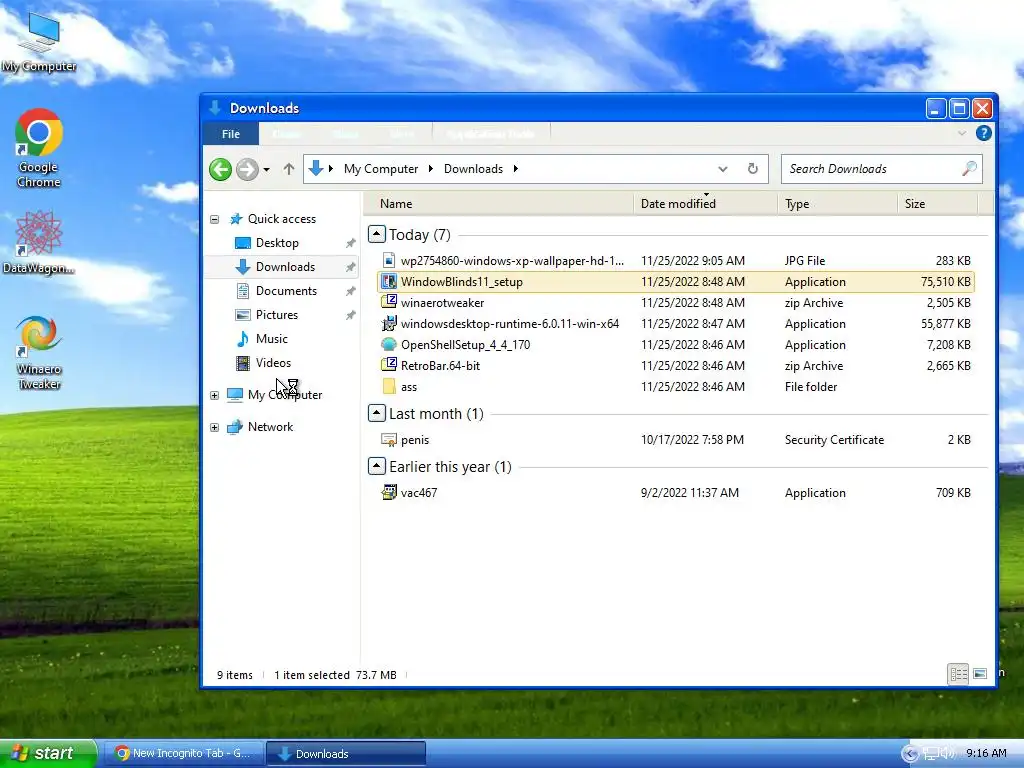
Task: Click size value '55,877 KB'
Action: point(946,323)
